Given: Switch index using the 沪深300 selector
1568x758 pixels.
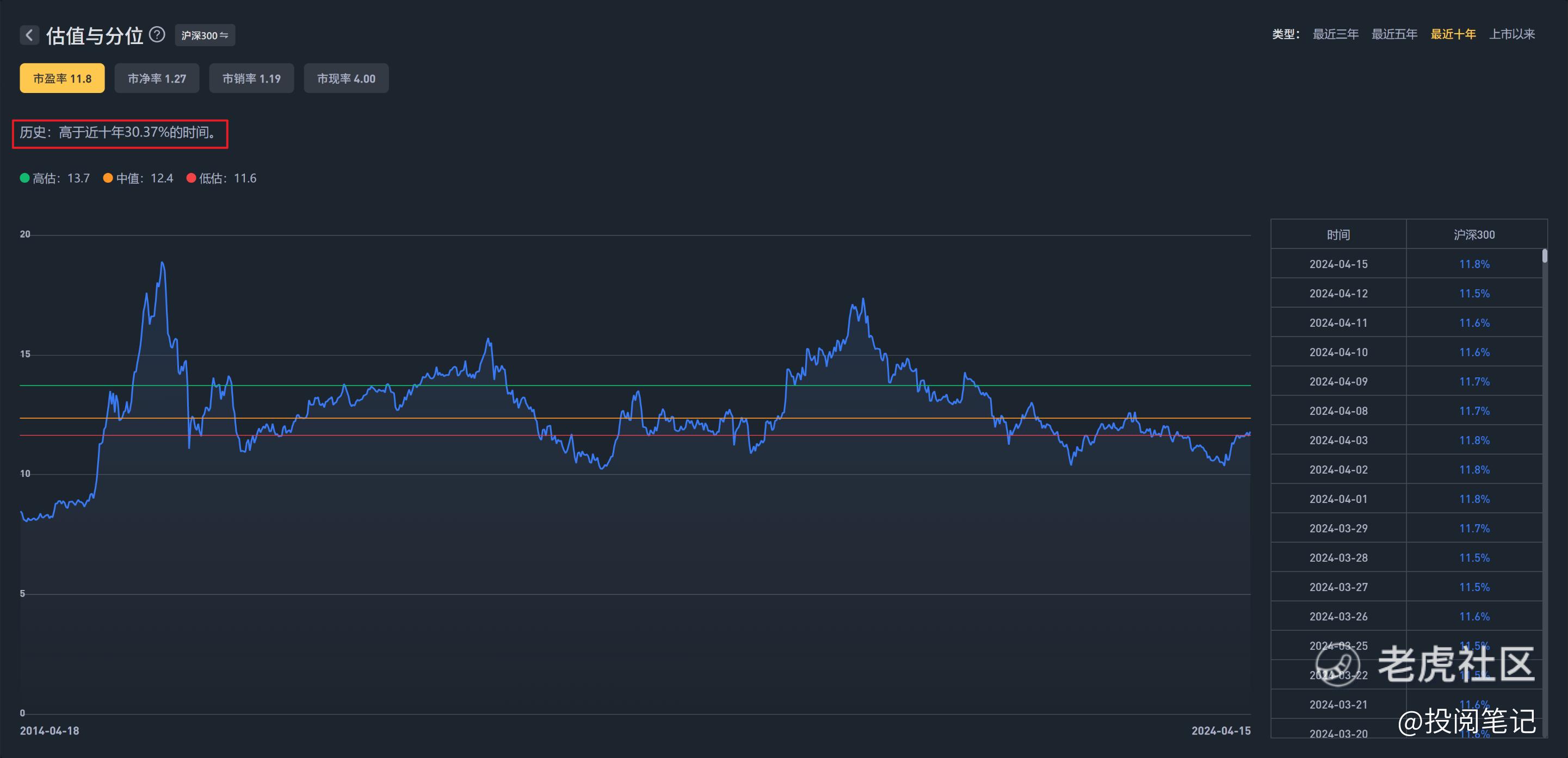Looking at the screenshot, I should coord(205,35).
